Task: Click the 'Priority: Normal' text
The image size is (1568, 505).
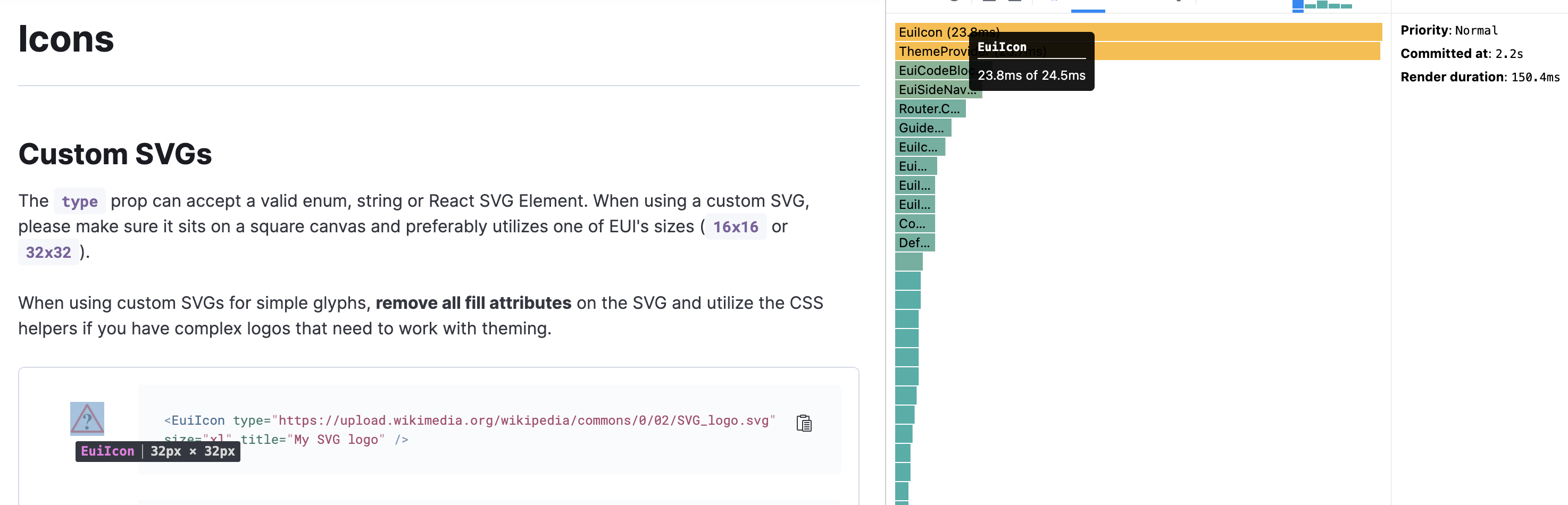Action: (x=1449, y=30)
